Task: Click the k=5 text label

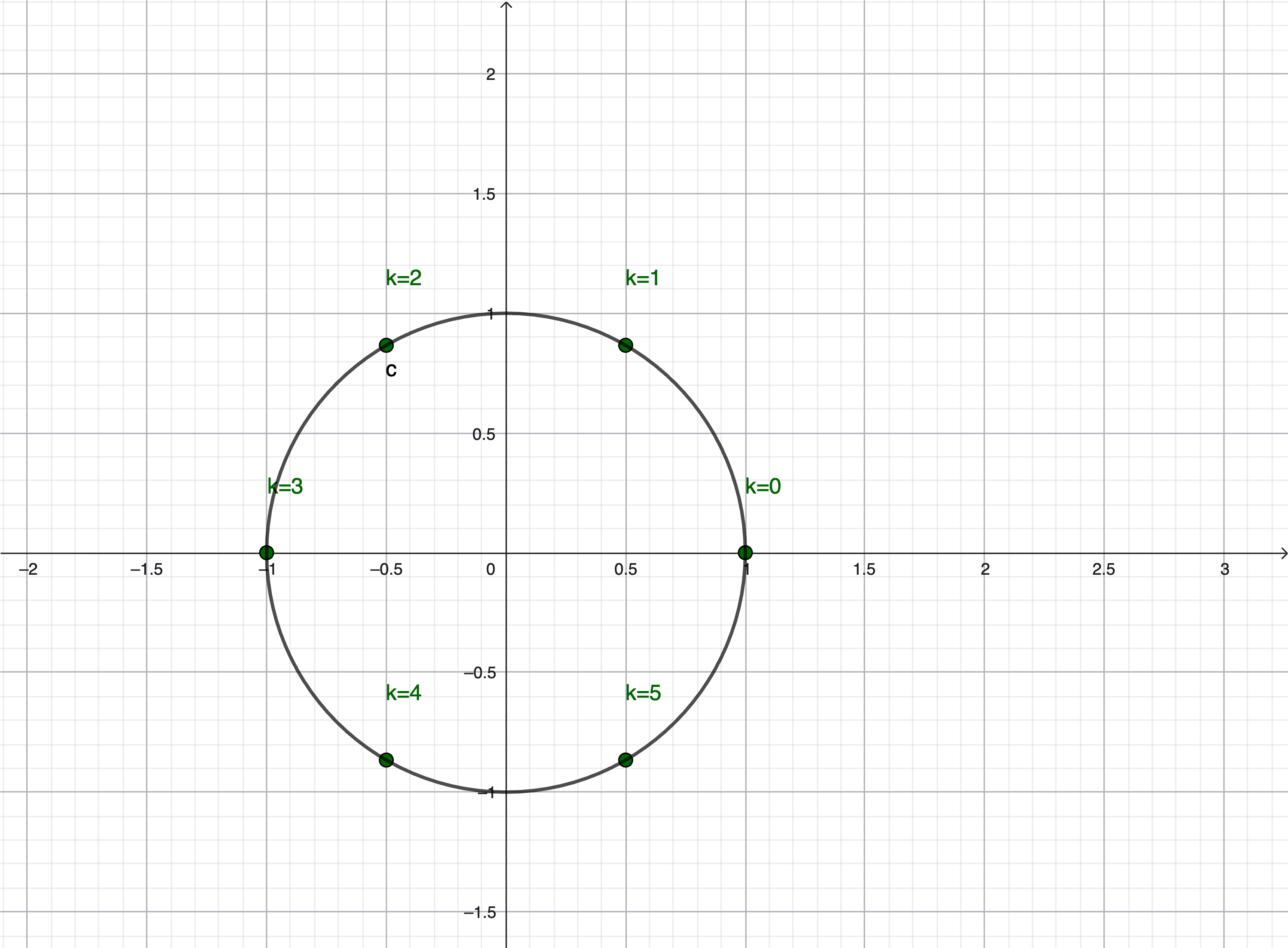Action: pos(643,693)
